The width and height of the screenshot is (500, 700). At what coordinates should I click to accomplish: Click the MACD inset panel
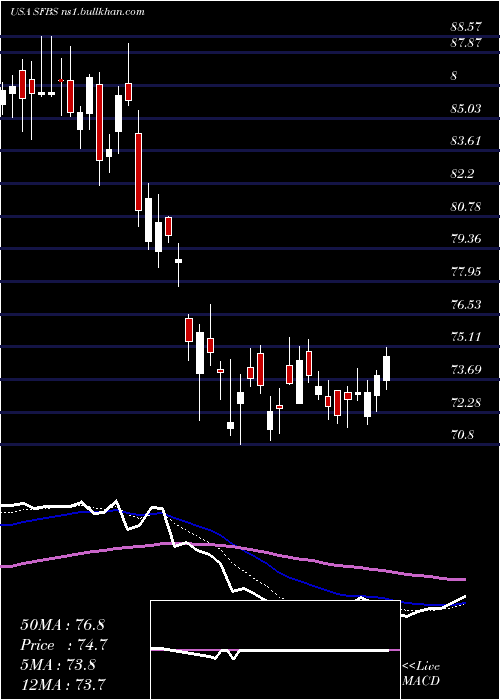275,650
